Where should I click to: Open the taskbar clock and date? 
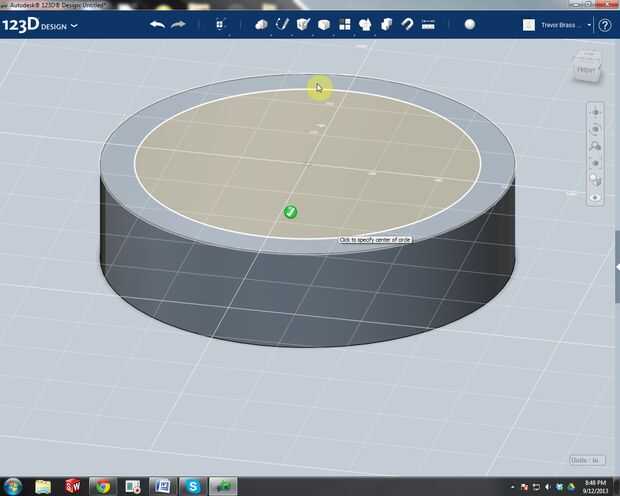click(x=595, y=487)
